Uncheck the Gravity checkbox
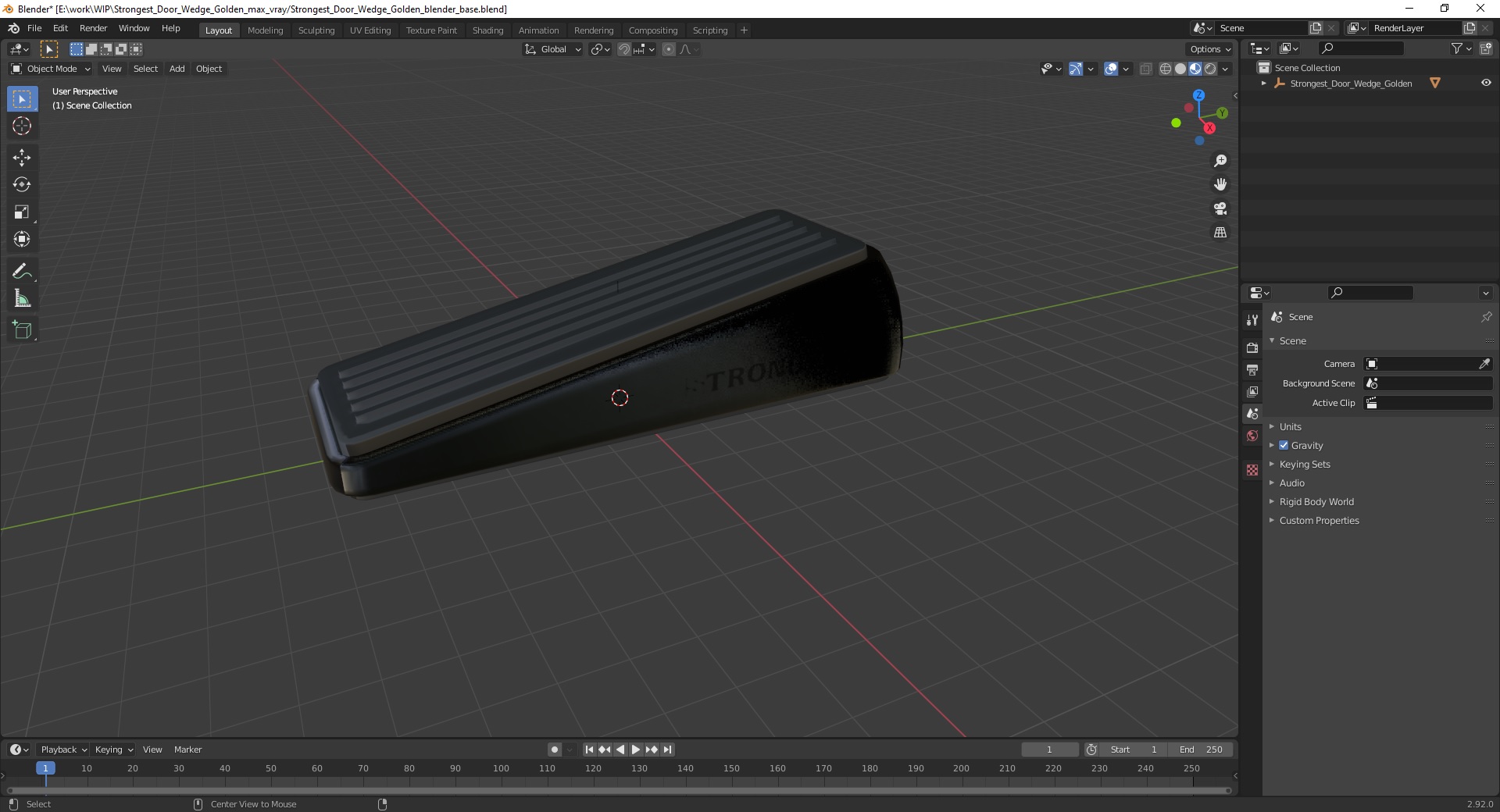The width and height of the screenshot is (1500, 812). pyautogui.click(x=1284, y=445)
